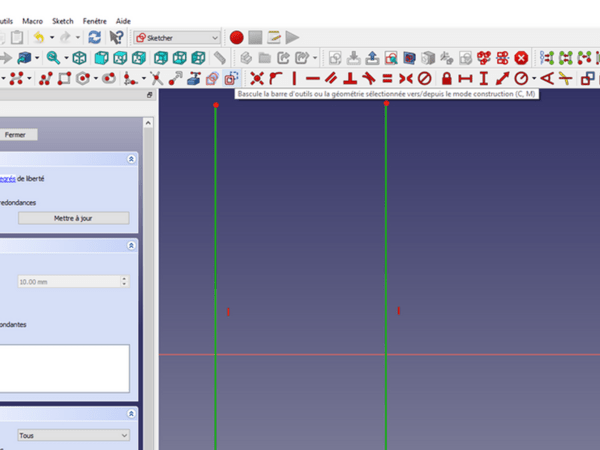The width and height of the screenshot is (600, 450).
Task: Open the Tous filter dropdown
Action: click(x=74, y=436)
